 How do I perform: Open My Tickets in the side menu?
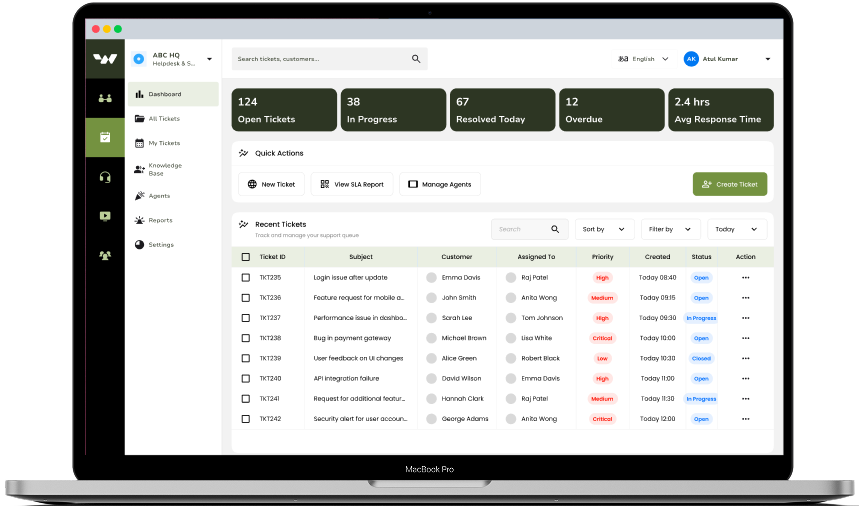[x=173, y=143]
